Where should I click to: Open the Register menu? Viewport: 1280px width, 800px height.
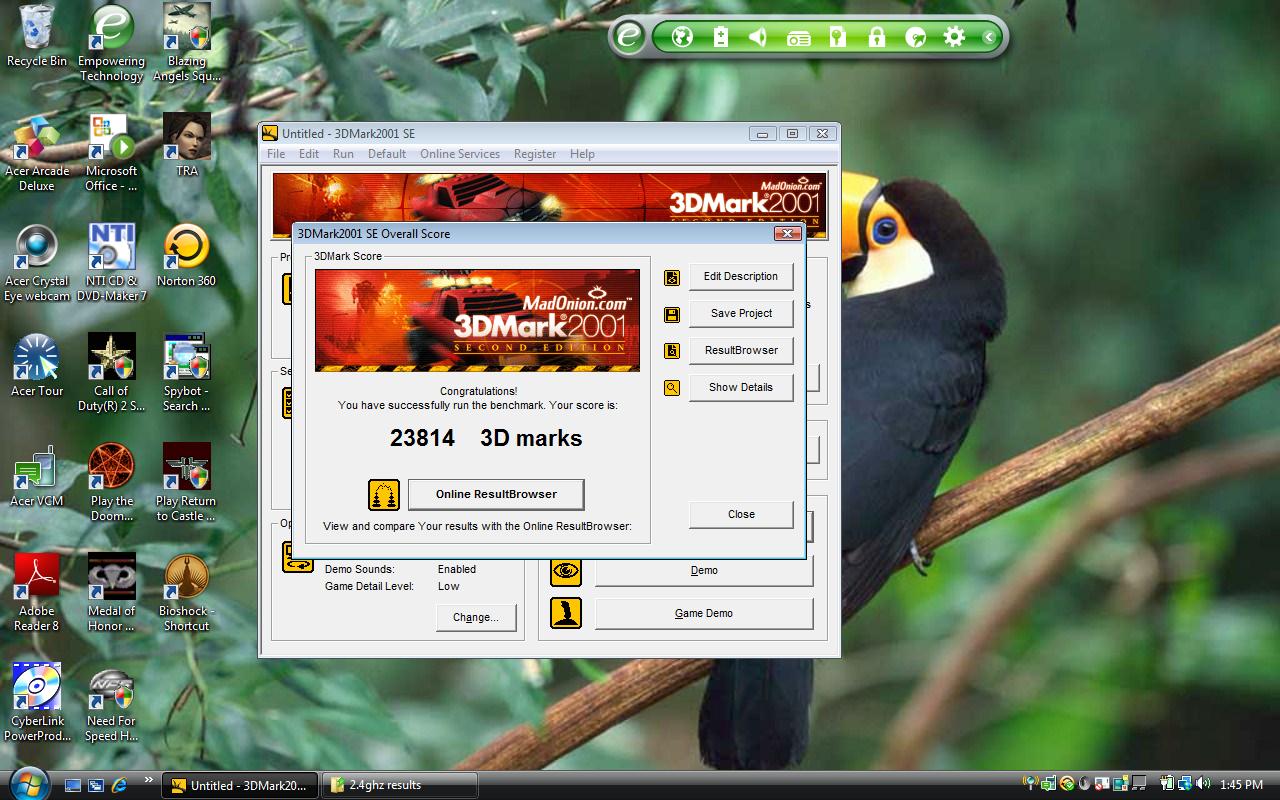coord(535,154)
